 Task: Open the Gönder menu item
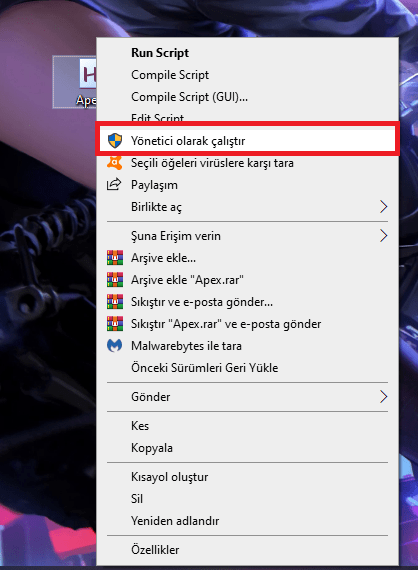click(247, 397)
